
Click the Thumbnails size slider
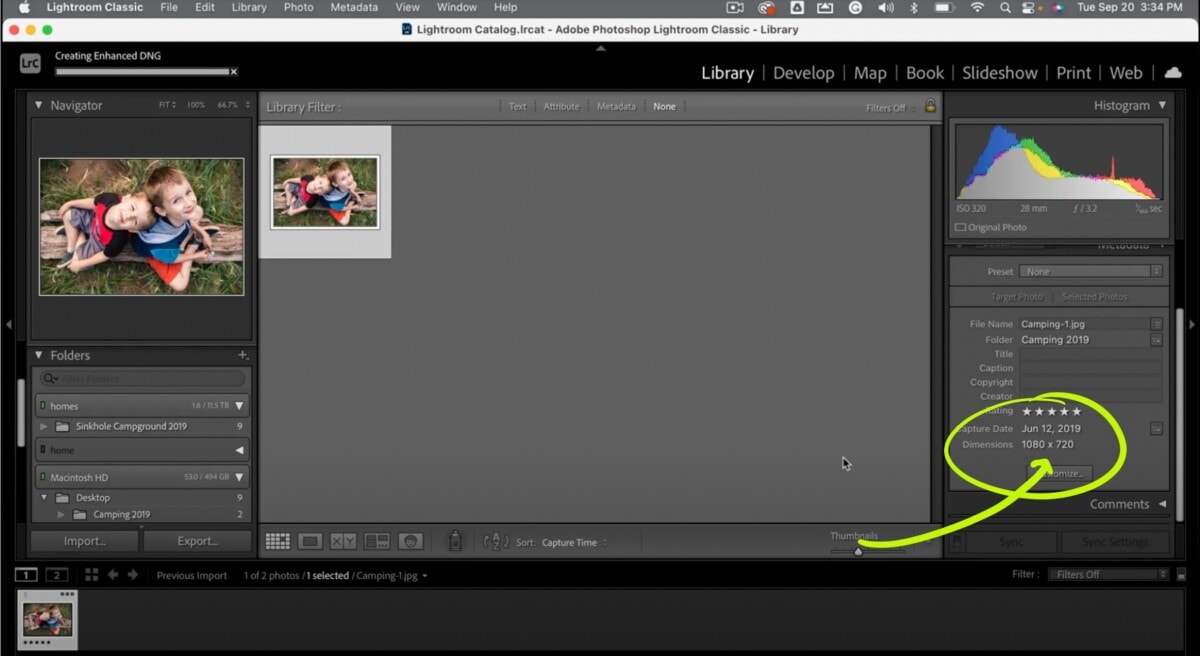858,550
